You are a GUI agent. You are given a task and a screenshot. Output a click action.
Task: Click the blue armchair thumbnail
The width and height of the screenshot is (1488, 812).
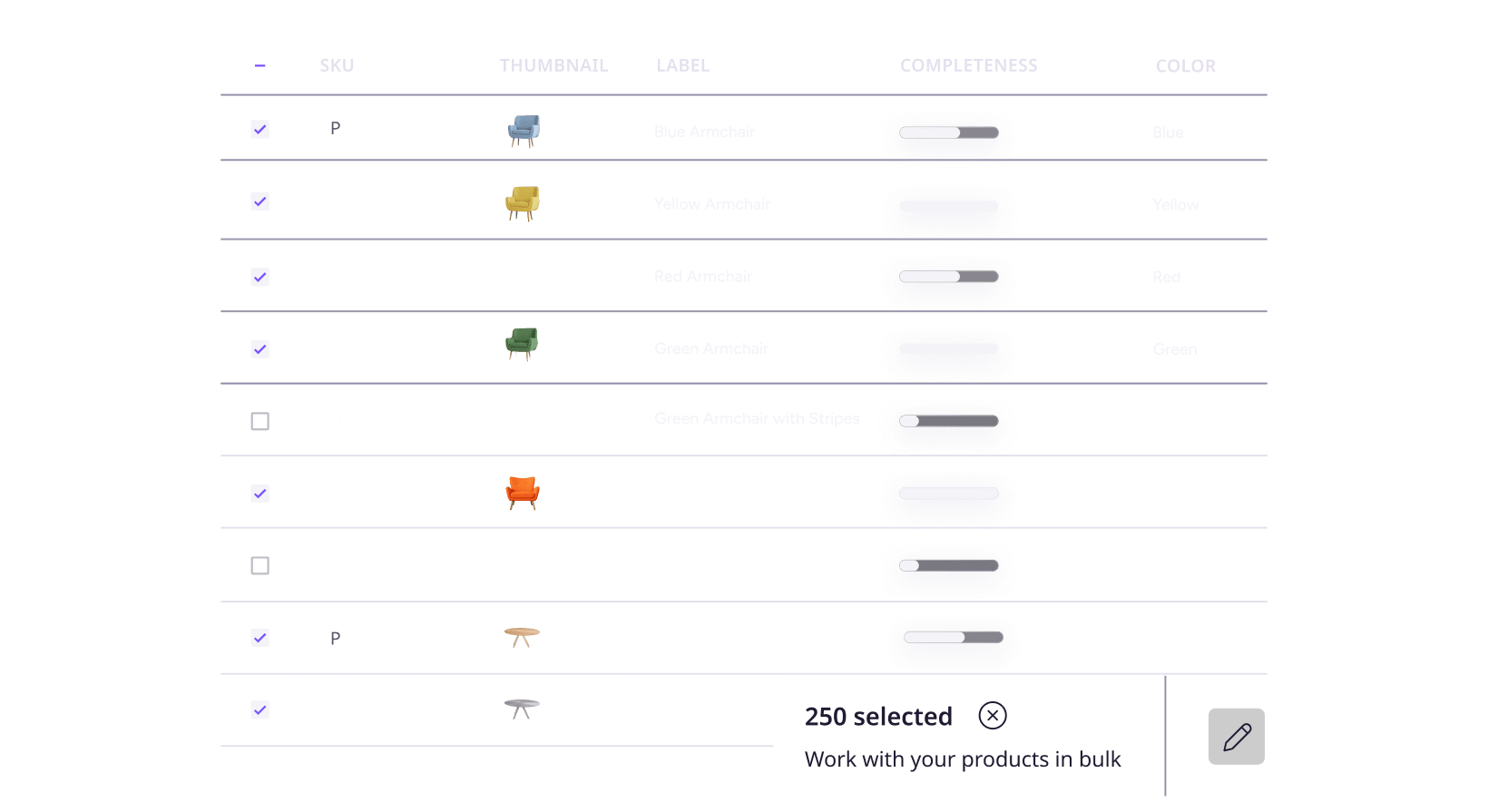click(524, 132)
